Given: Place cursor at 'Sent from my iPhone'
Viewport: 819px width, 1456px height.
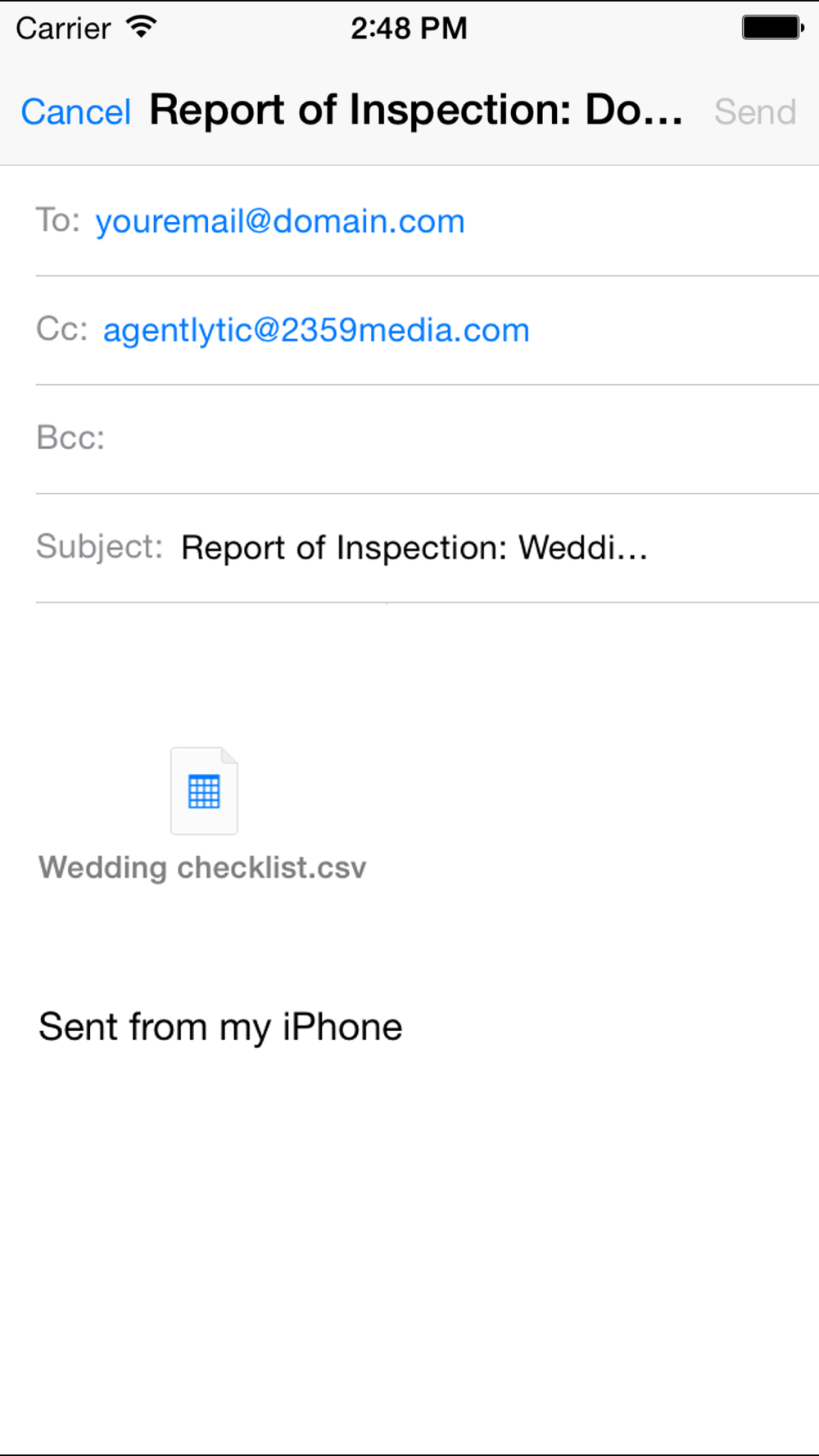Looking at the screenshot, I should (220, 1027).
